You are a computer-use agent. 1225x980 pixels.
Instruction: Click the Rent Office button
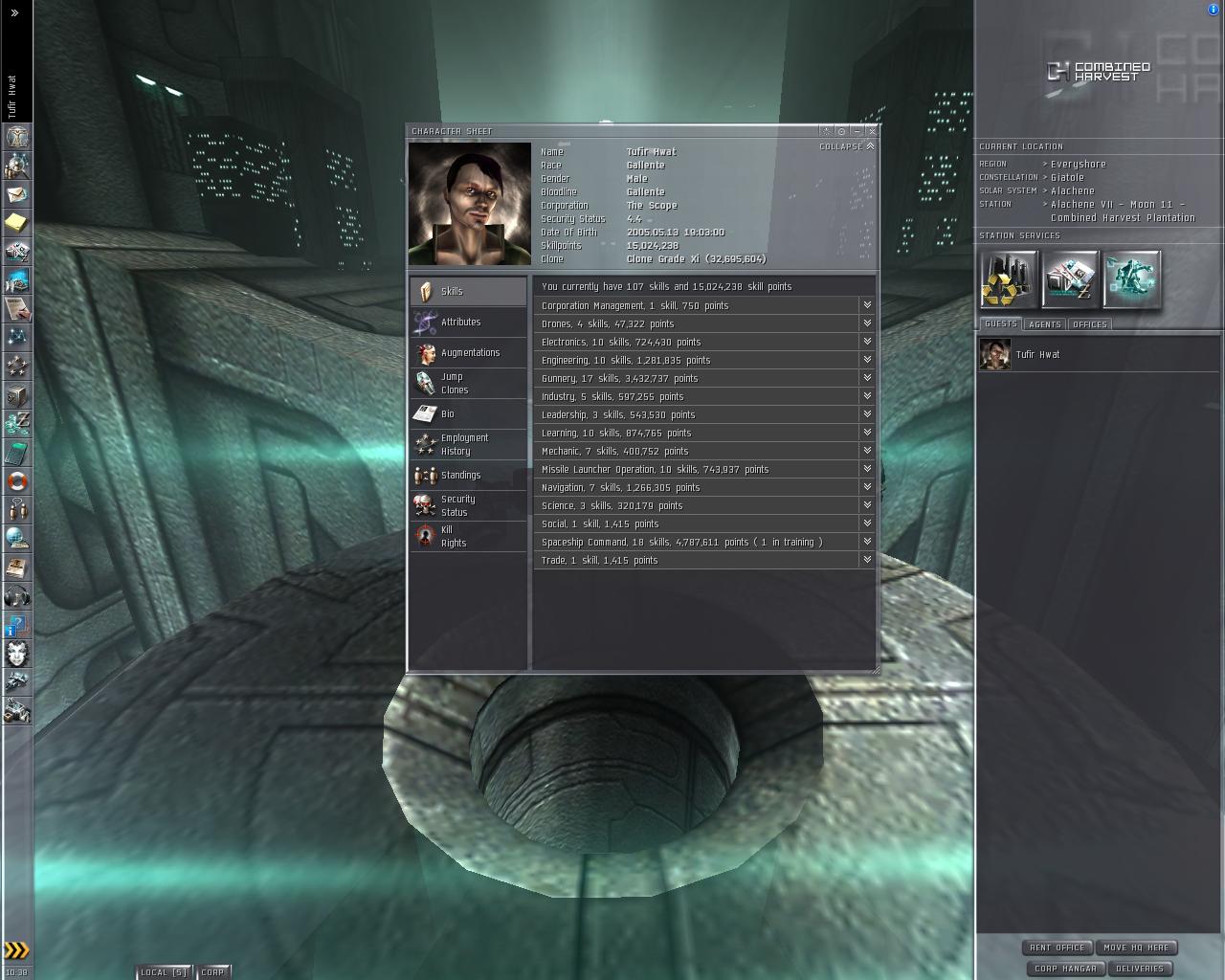[1058, 947]
